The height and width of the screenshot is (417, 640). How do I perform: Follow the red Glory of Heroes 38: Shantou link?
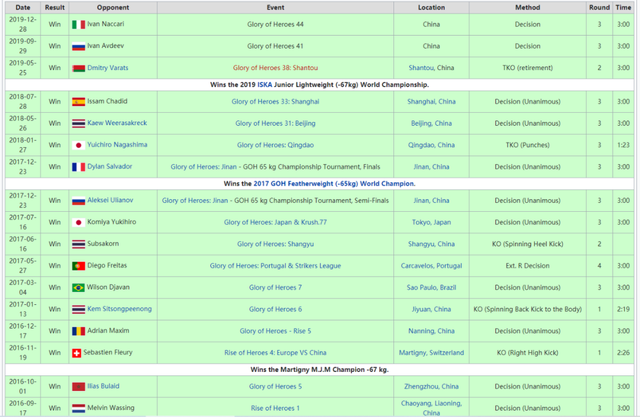click(265, 68)
